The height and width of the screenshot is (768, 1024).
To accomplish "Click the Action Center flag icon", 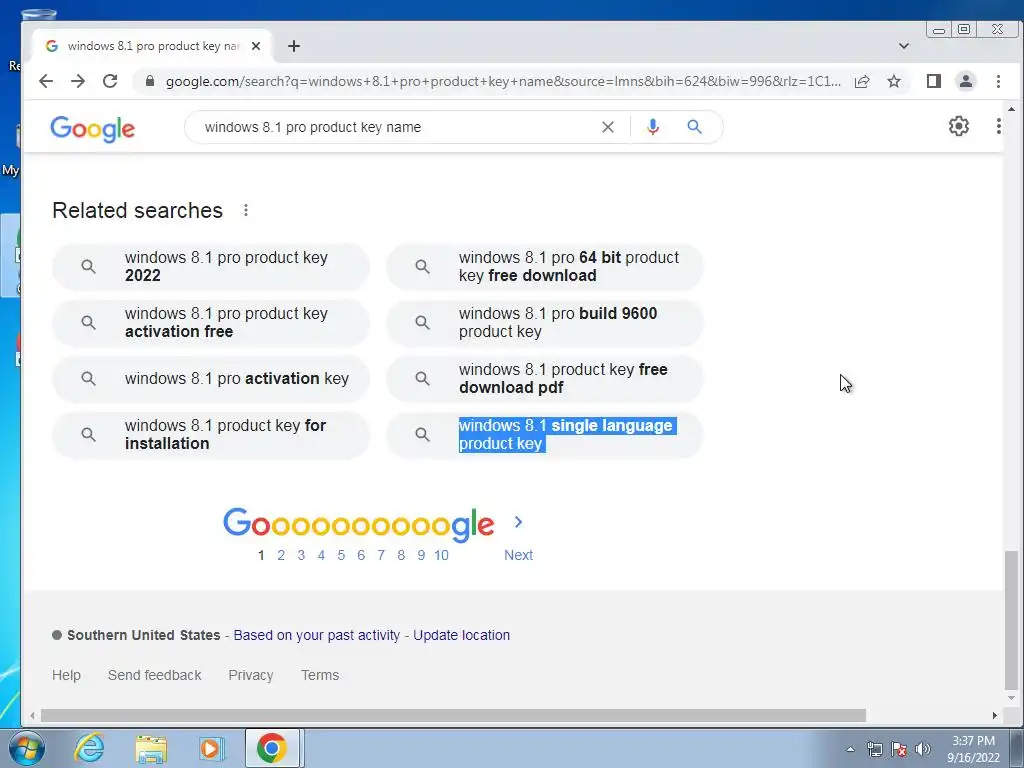I will click(899, 749).
